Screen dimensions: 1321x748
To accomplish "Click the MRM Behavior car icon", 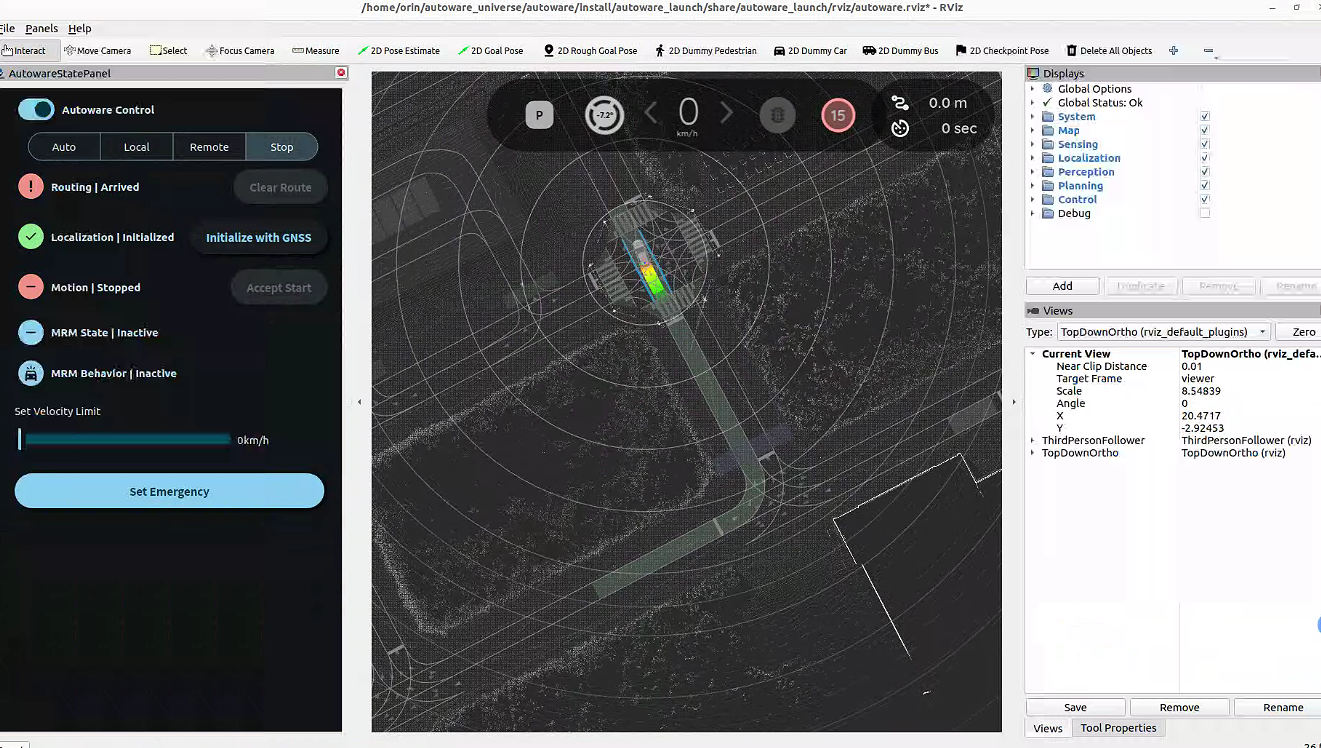I will 31,373.
